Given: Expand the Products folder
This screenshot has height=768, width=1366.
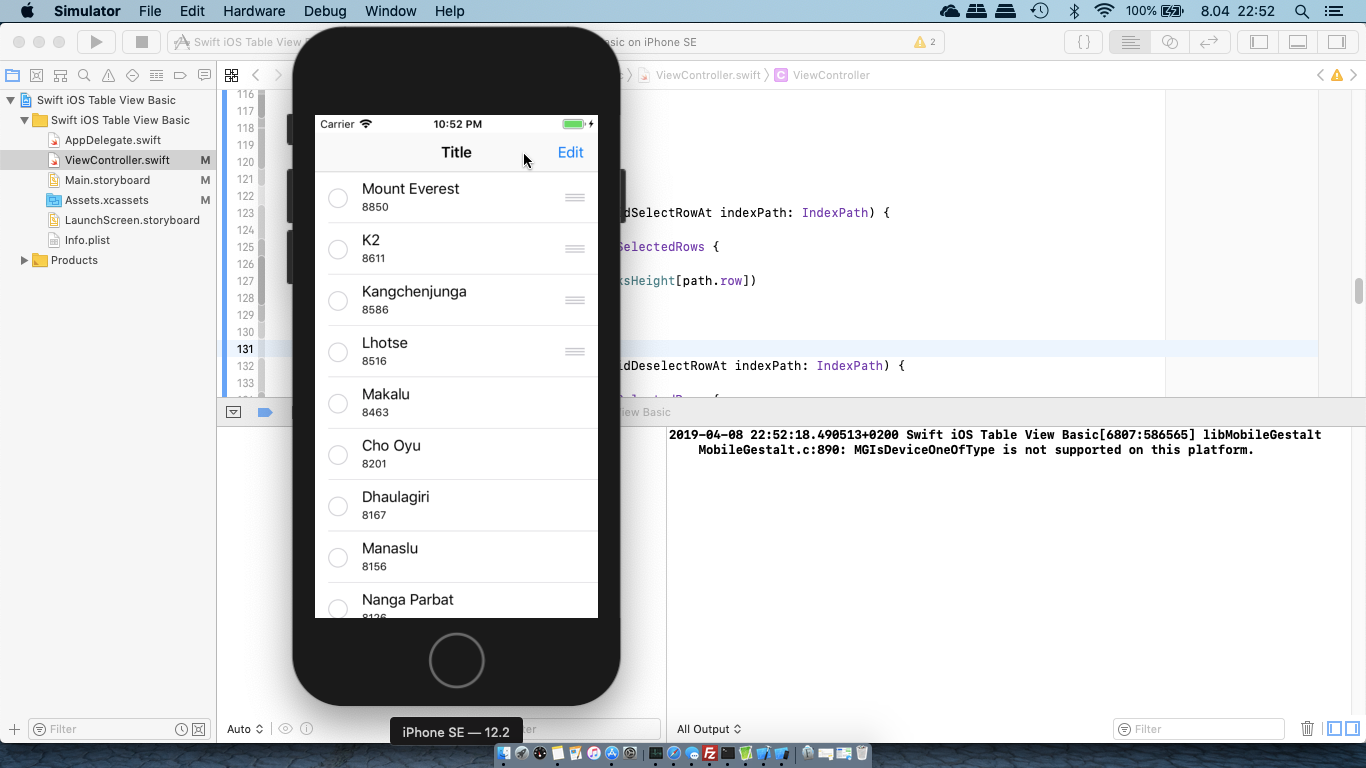Looking at the screenshot, I should pyautogui.click(x=25, y=260).
